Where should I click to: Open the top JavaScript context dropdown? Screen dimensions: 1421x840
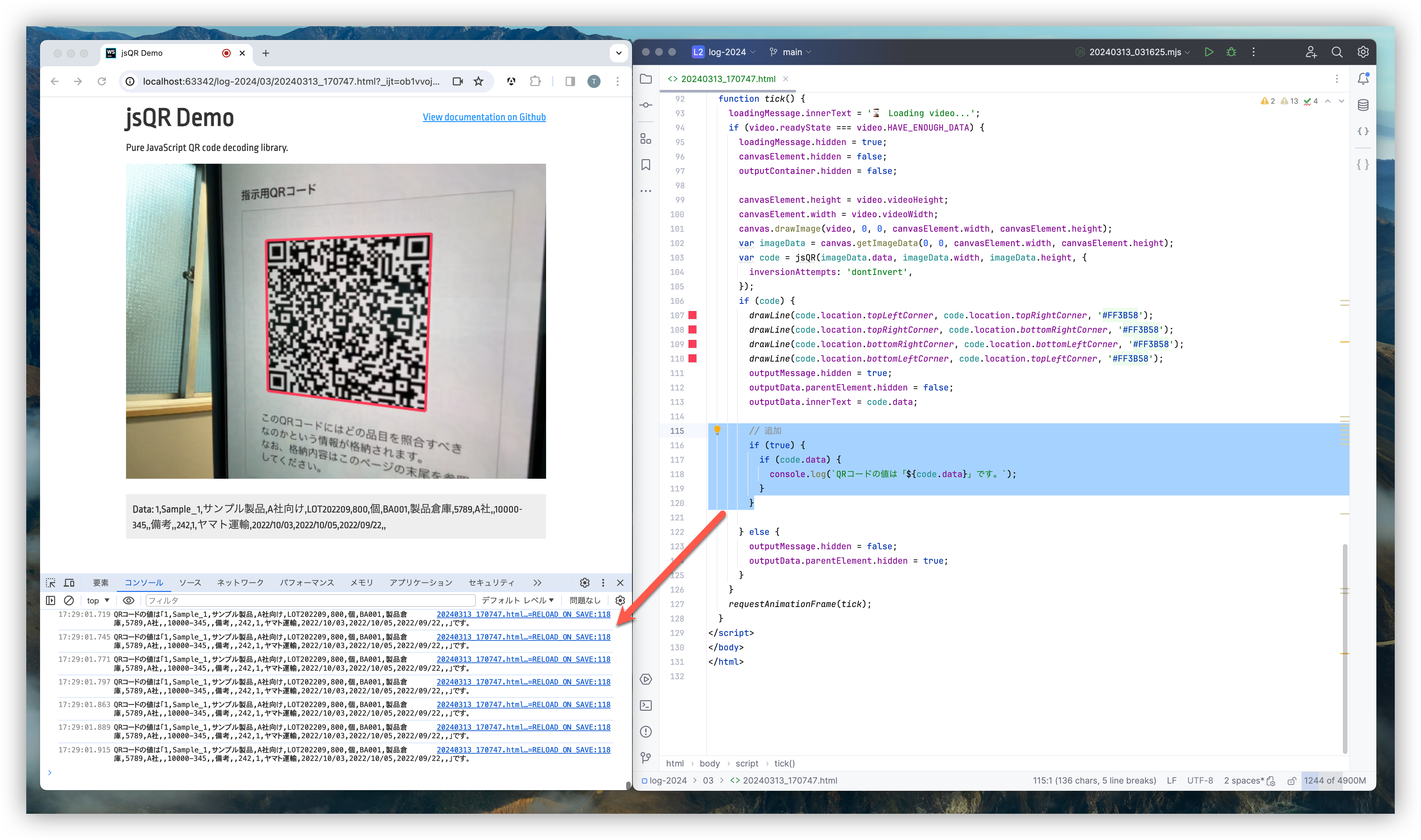[98, 600]
